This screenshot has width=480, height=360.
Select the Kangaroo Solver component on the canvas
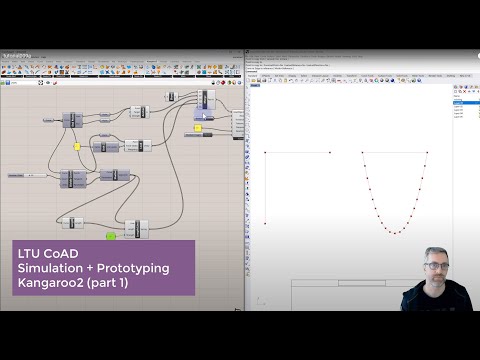[x=238, y=125]
